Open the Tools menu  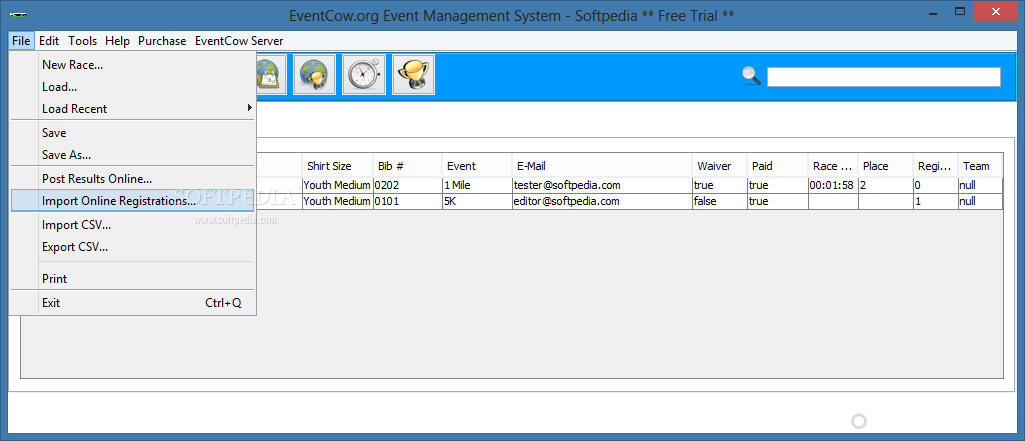82,41
